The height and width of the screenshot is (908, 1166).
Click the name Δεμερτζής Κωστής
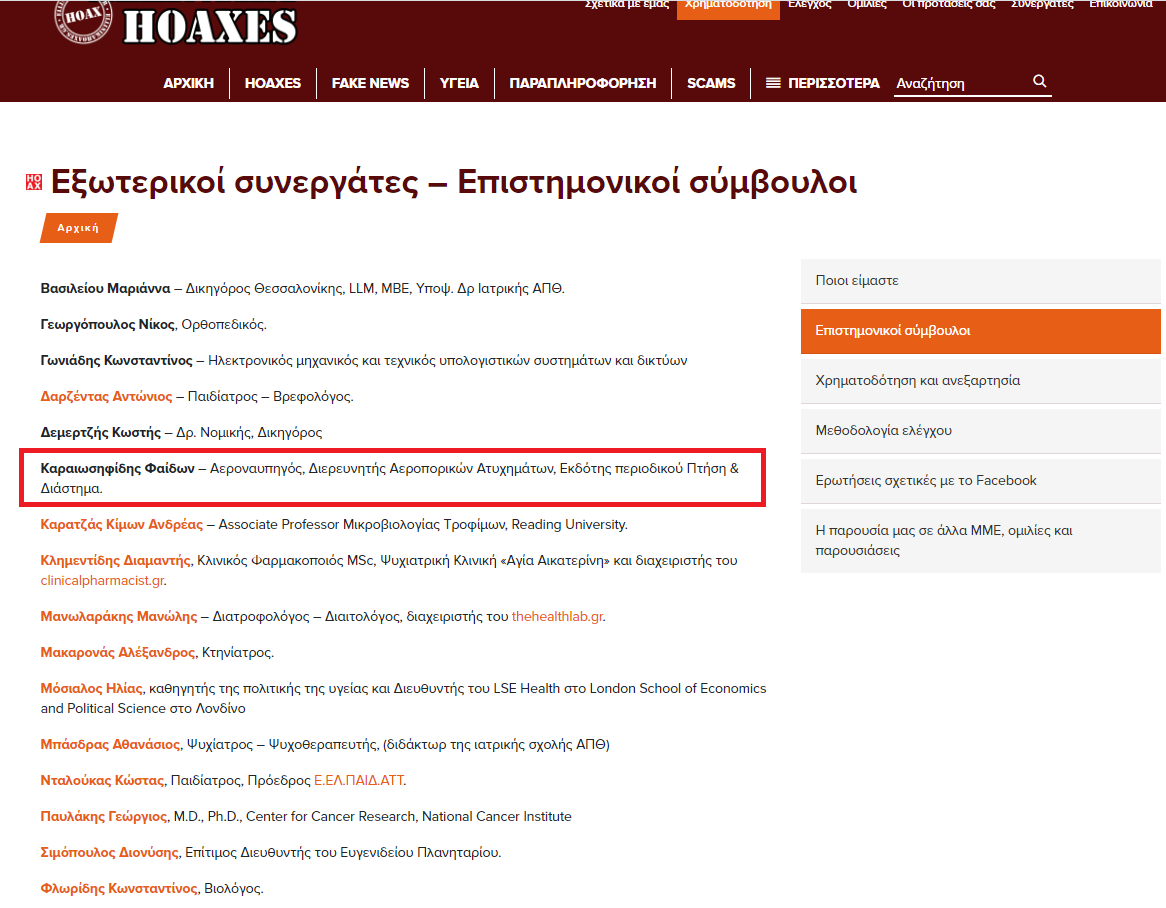point(100,432)
